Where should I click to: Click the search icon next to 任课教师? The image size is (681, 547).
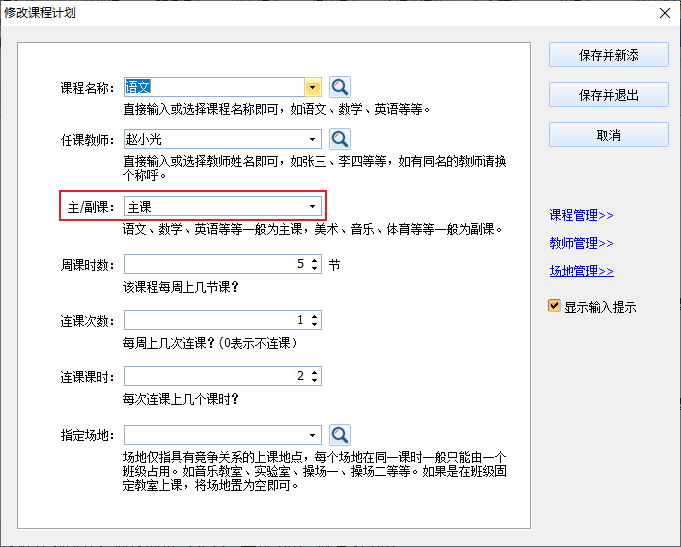click(x=340, y=139)
